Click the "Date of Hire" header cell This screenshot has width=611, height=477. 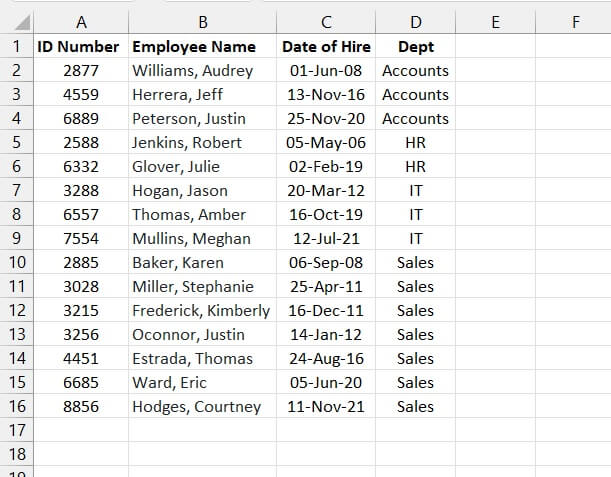click(x=326, y=46)
